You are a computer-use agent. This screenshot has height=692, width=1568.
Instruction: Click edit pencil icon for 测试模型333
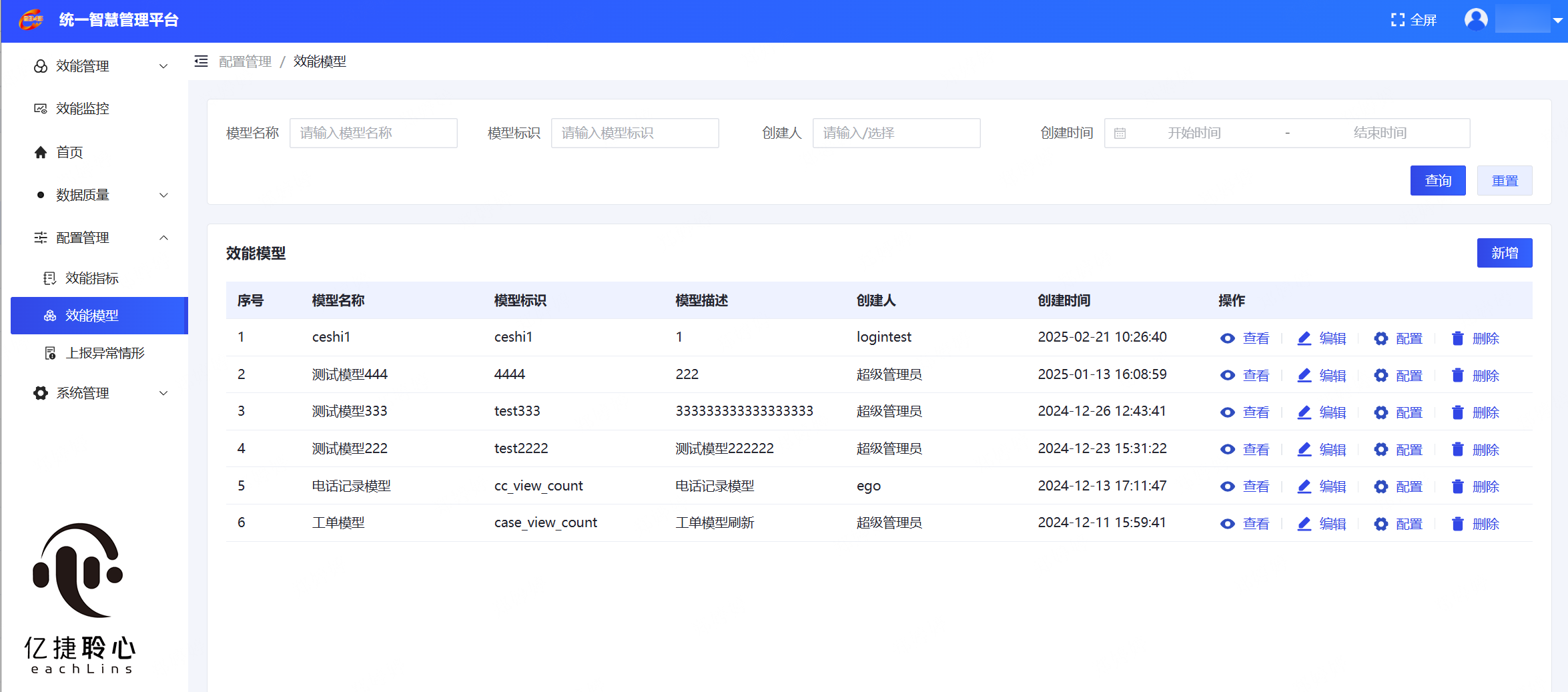(x=1304, y=412)
